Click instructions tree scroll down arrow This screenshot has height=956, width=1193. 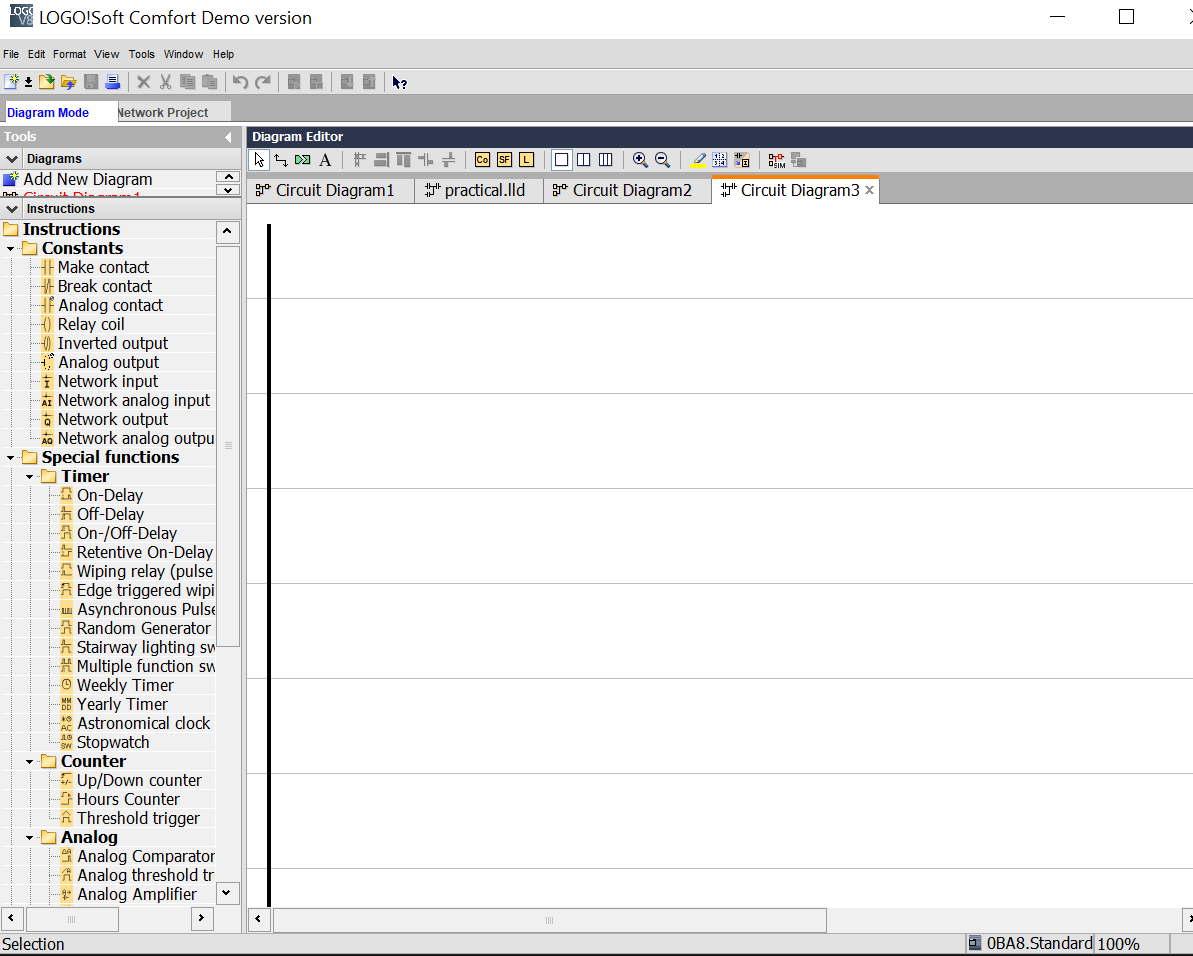click(x=227, y=892)
